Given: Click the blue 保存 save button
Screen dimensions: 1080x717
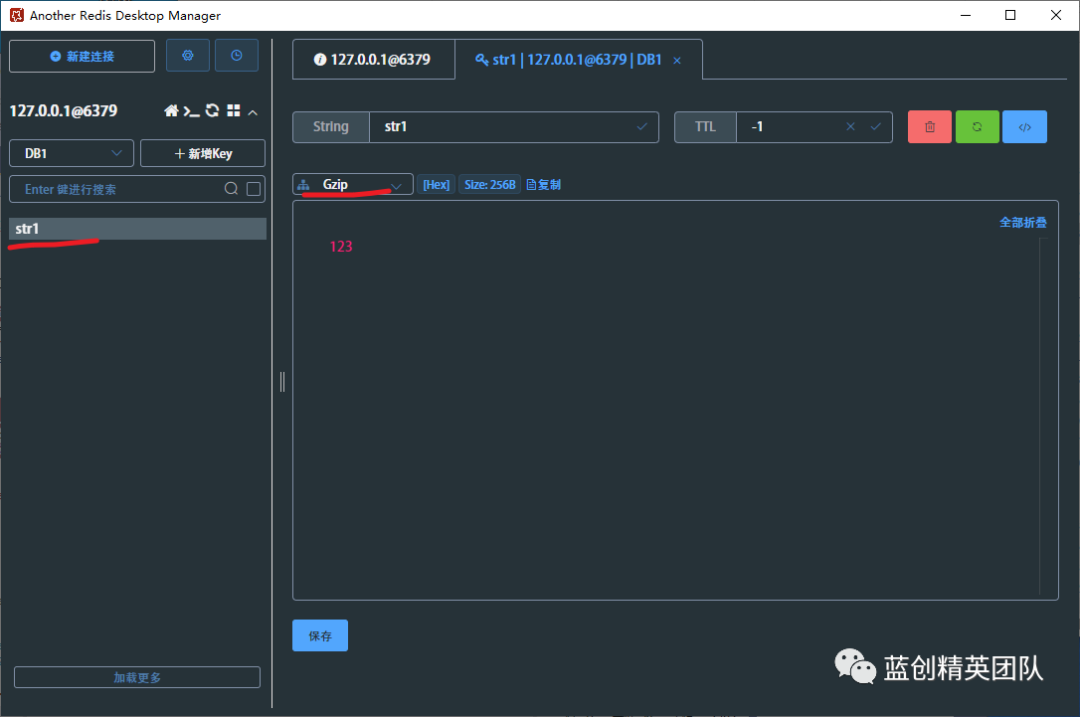Looking at the screenshot, I should click(x=320, y=636).
